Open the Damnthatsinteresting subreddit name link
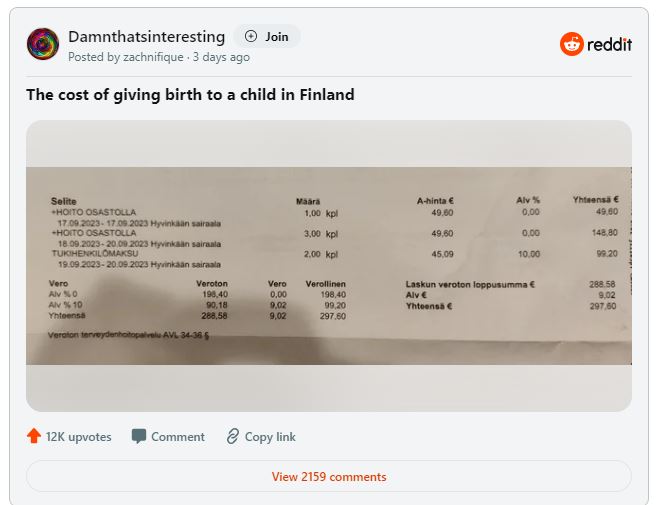This screenshot has height=505, width=658. 146,37
